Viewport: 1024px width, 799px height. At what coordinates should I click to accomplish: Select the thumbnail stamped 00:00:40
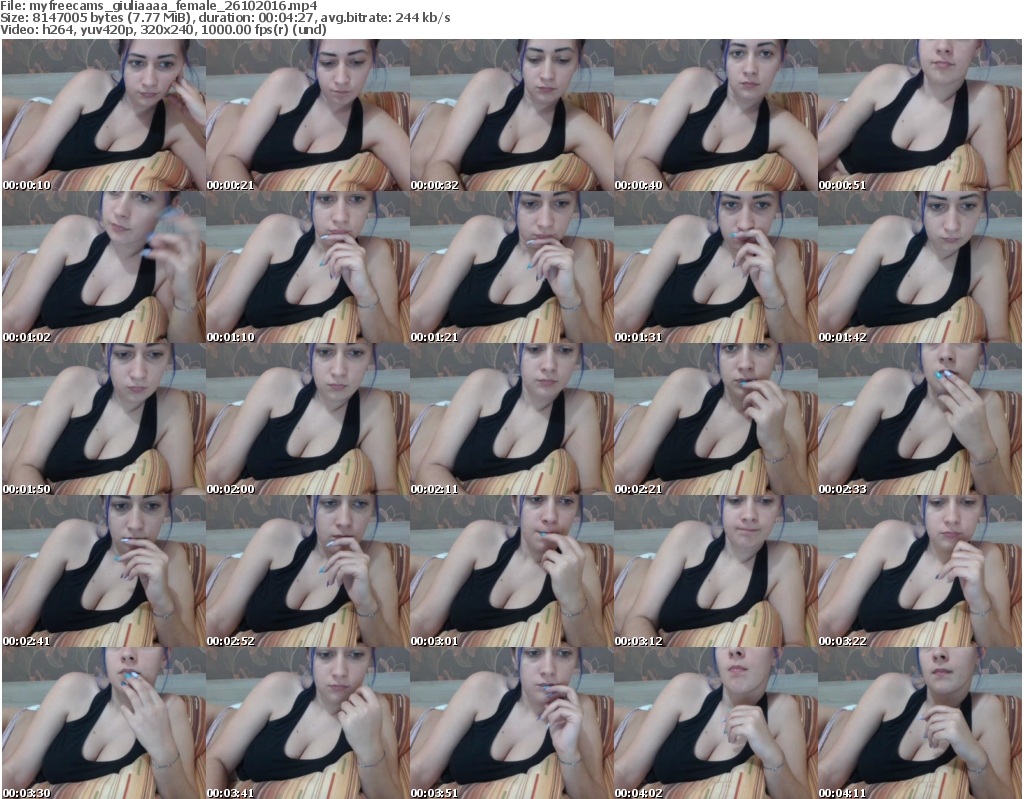[715, 115]
